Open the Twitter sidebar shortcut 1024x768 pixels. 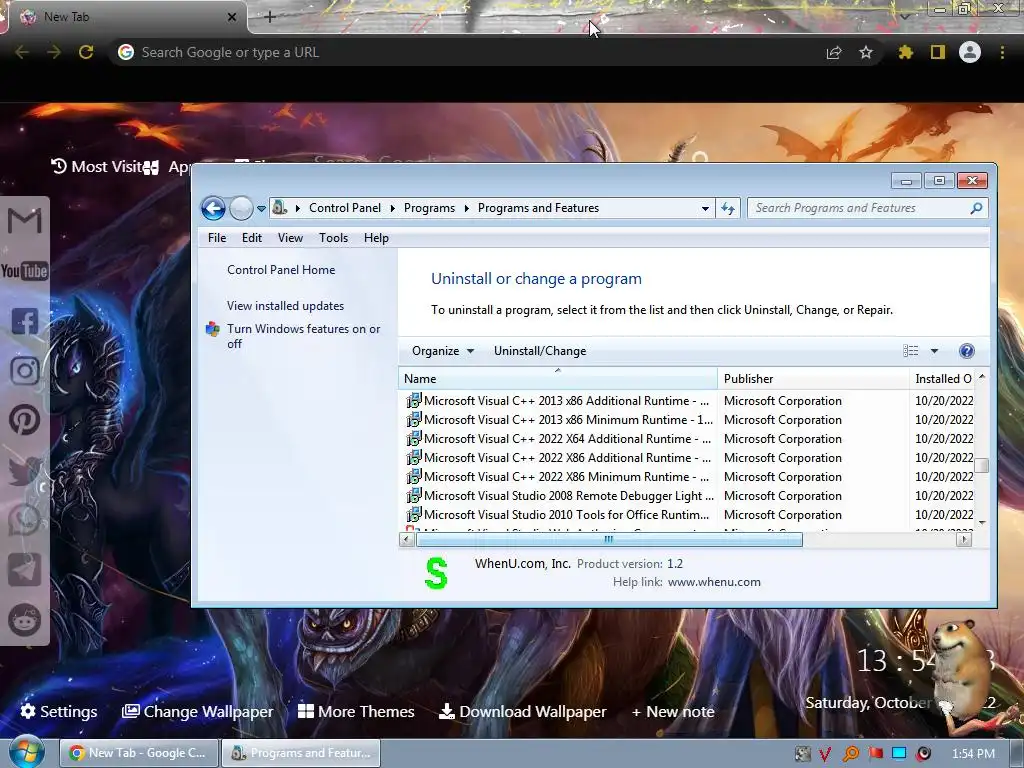(x=25, y=470)
